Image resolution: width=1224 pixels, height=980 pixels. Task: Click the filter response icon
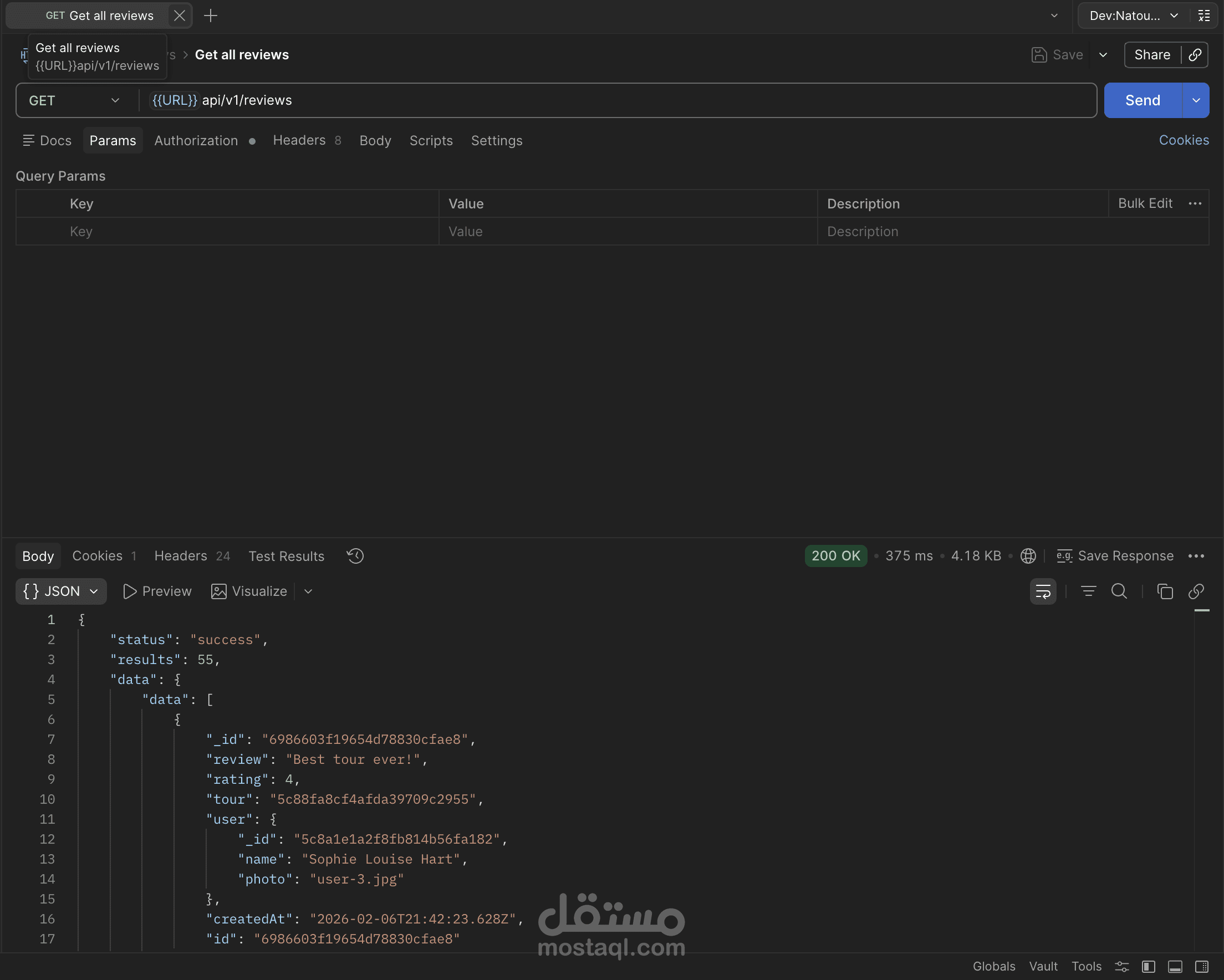tap(1088, 591)
